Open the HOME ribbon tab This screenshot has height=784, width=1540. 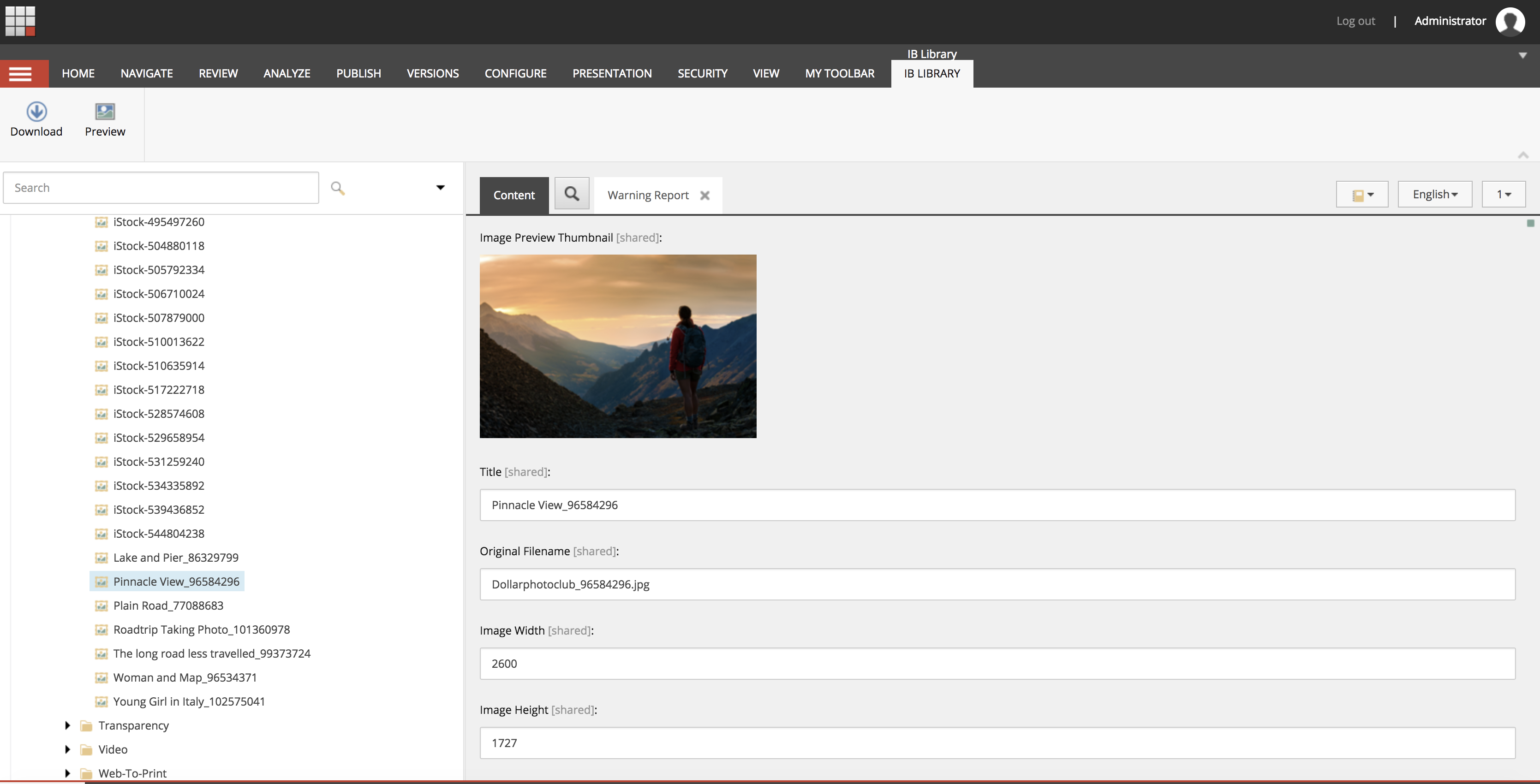coord(78,73)
